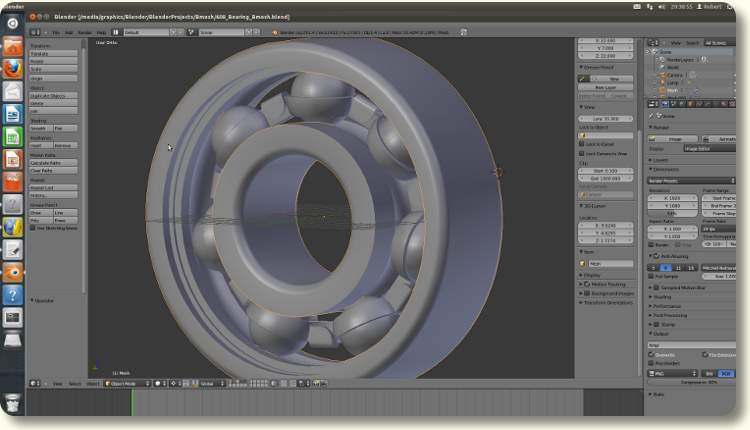This screenshot has height=430, width=750.
Task: Click the Translate button in tool shelf
Action: click(53, 54)
